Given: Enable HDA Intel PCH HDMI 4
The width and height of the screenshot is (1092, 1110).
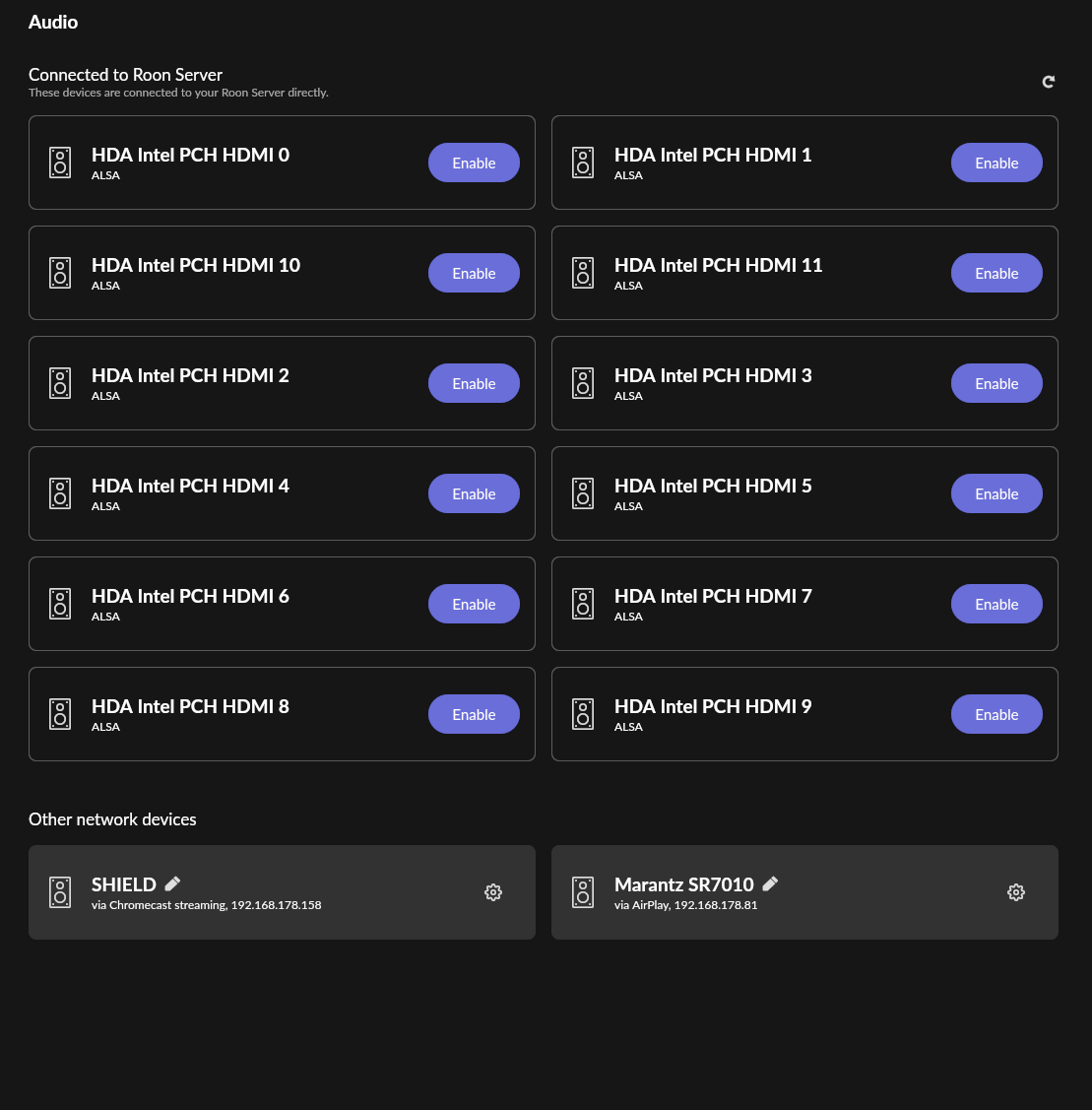Looking at the screenshot, I should [x=475, y=494].
